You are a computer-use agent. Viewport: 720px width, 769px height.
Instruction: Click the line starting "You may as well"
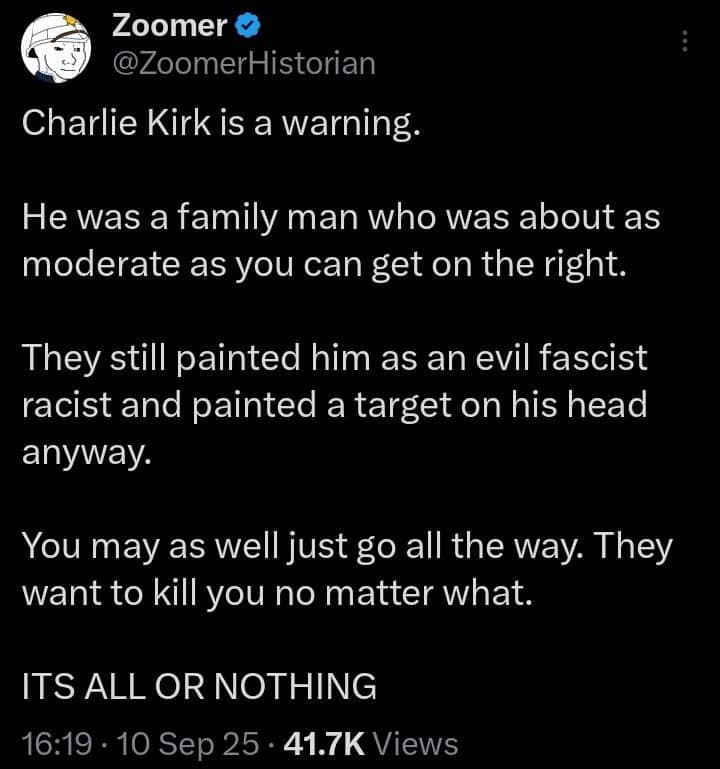pyautogui.click(x=347, y=545)
